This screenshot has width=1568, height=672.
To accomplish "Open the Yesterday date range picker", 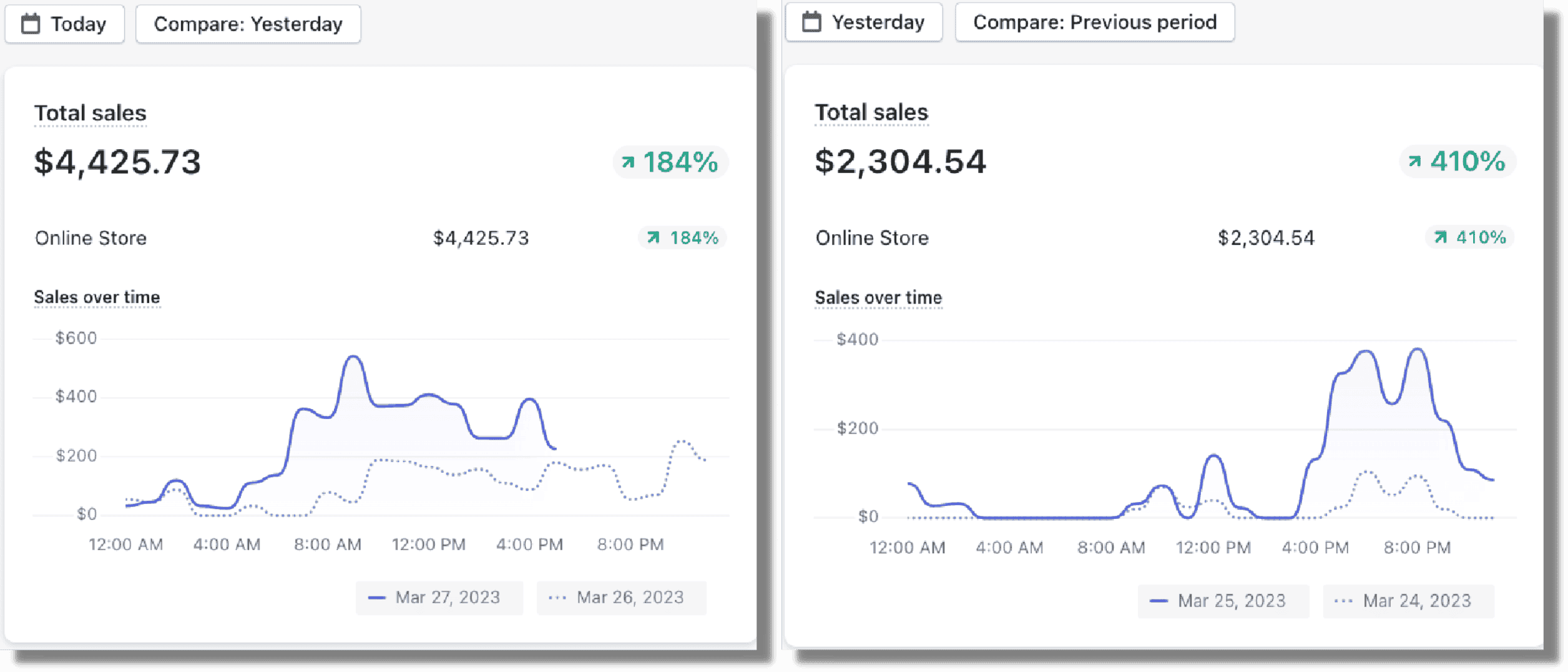I will pyautogui.click(x=864, y=22).
